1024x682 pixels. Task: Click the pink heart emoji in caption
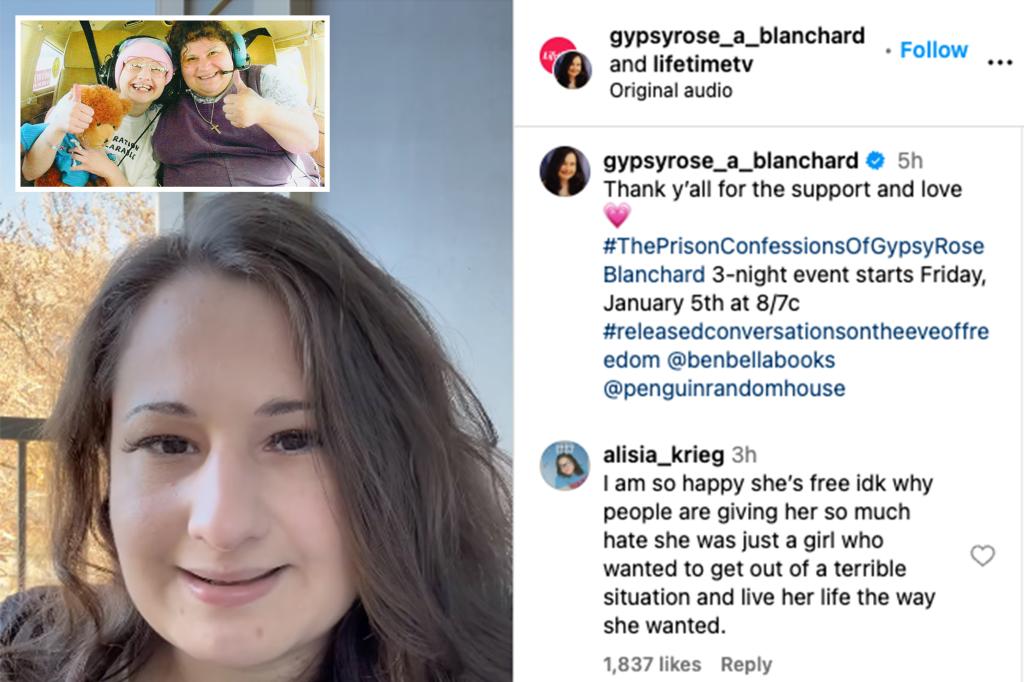[x=617, y=216]
